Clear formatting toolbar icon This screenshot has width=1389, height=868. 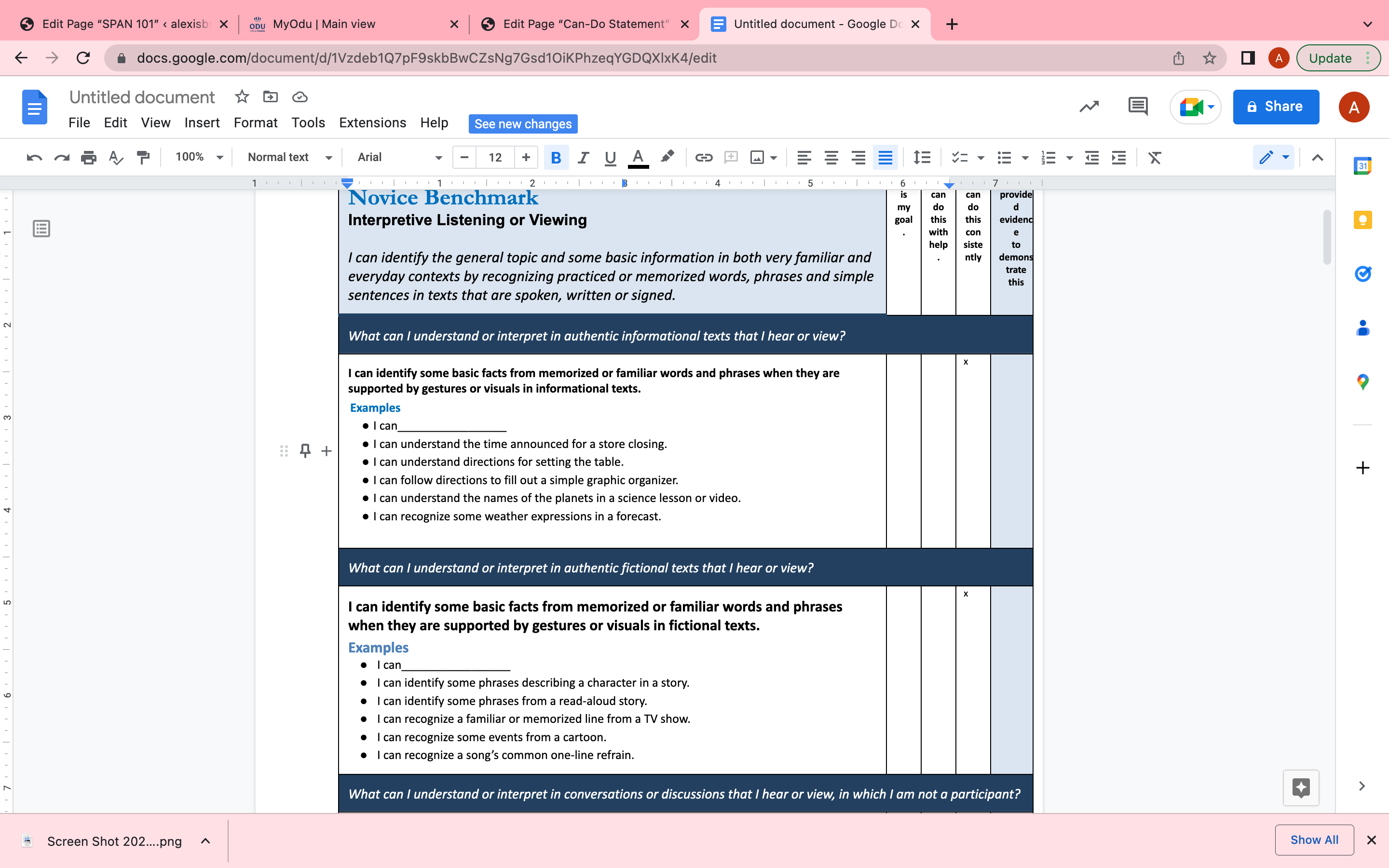1155,157
